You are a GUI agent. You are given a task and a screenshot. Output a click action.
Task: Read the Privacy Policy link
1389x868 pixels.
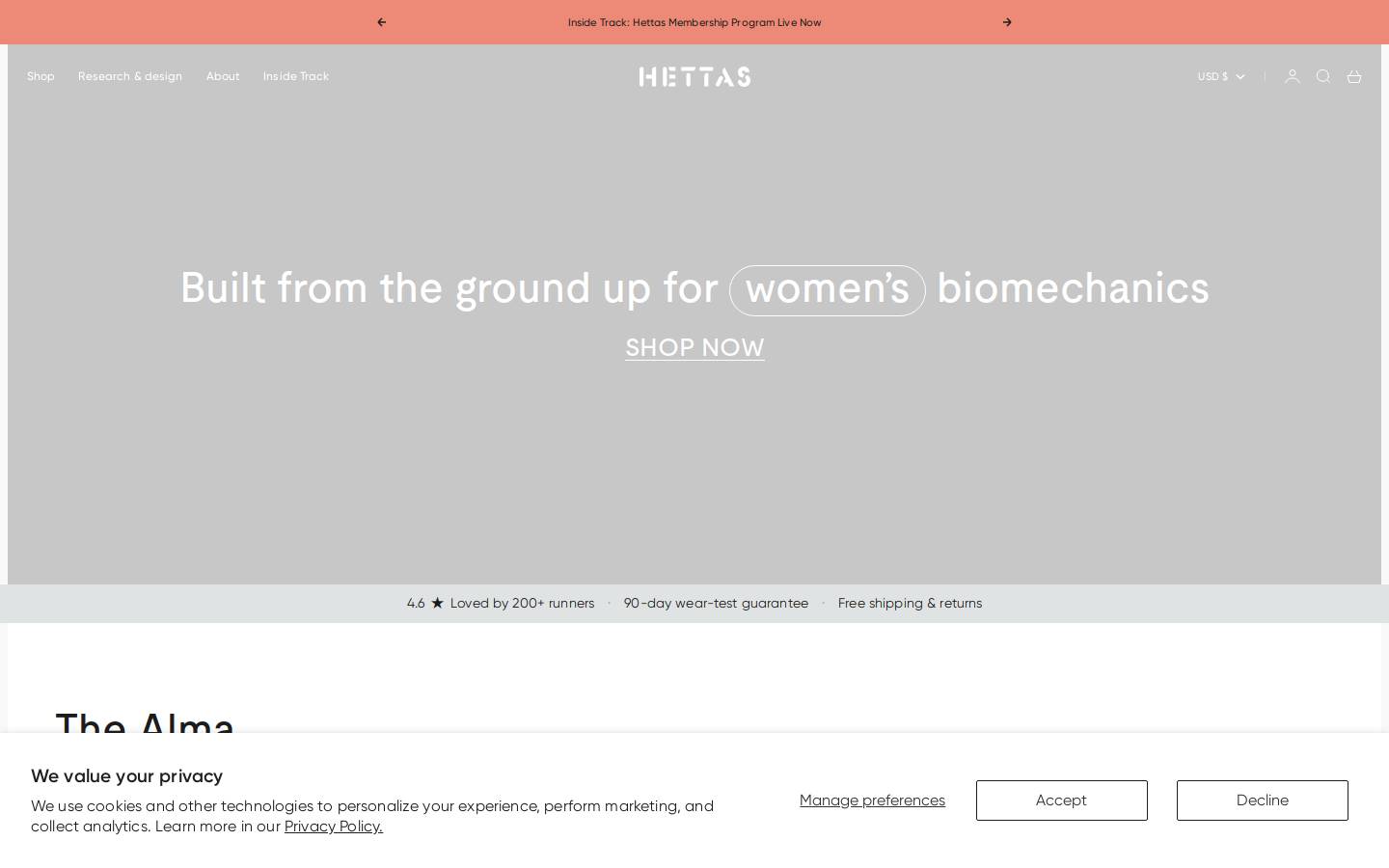pos(334,827)
